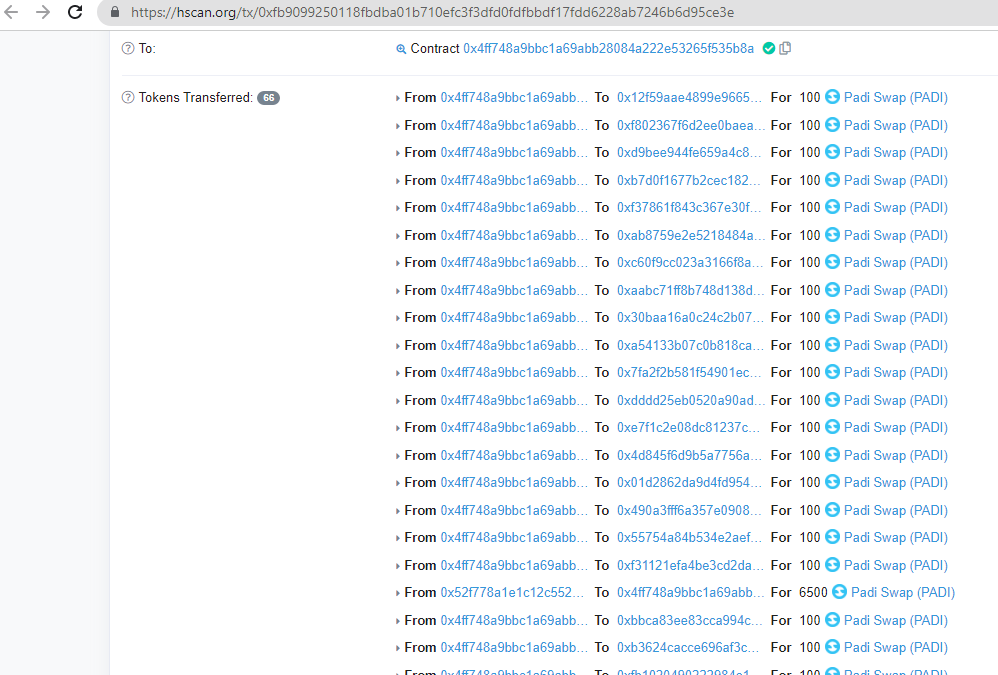
Task: Open recipient address 0xa54133b07c0b818ca
Action: (x=689, y=345)
